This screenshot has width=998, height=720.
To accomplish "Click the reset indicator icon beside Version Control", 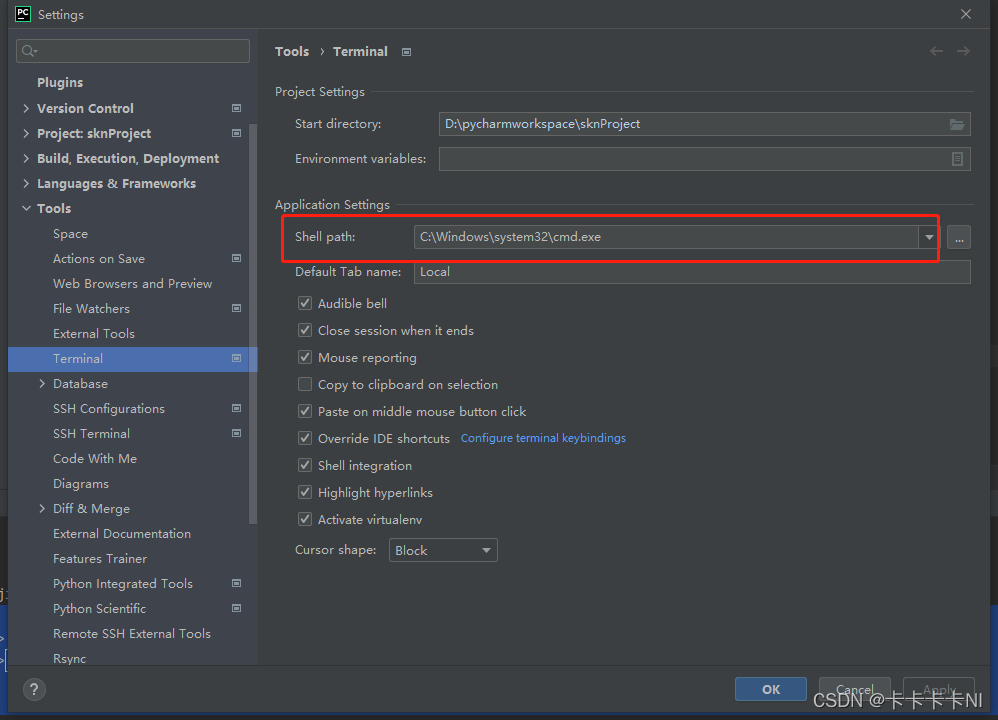I will 236,108.
